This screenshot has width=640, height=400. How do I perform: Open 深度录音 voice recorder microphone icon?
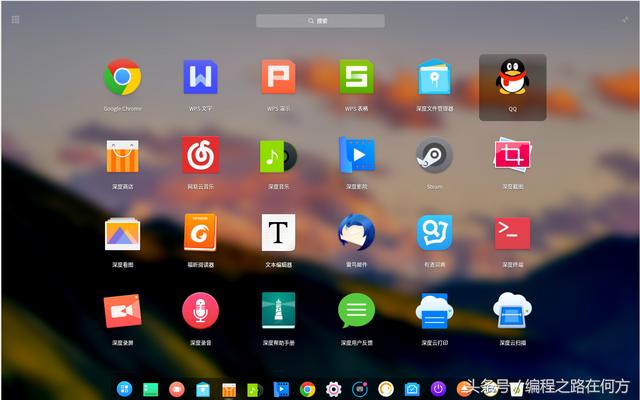200,311
